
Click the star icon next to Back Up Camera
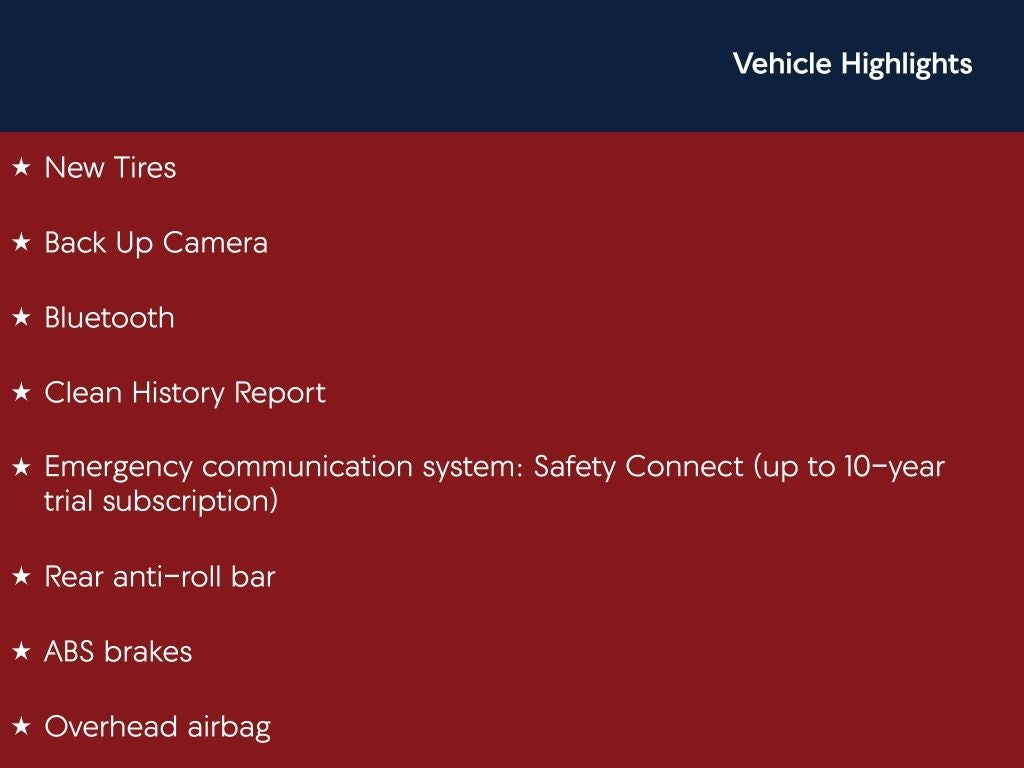coord(21,243)
